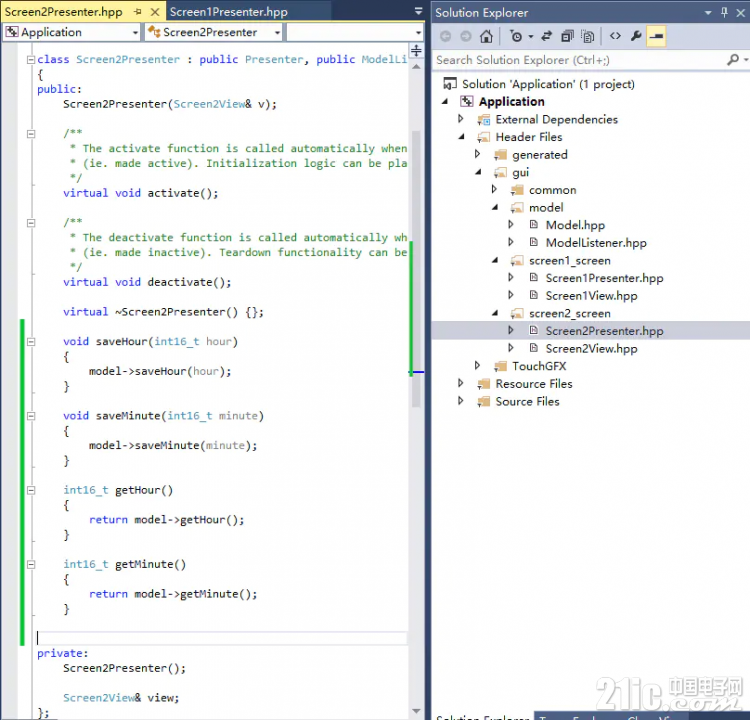
Task: Open the document tab list overflow dropdown
Action: click(418, 11)
